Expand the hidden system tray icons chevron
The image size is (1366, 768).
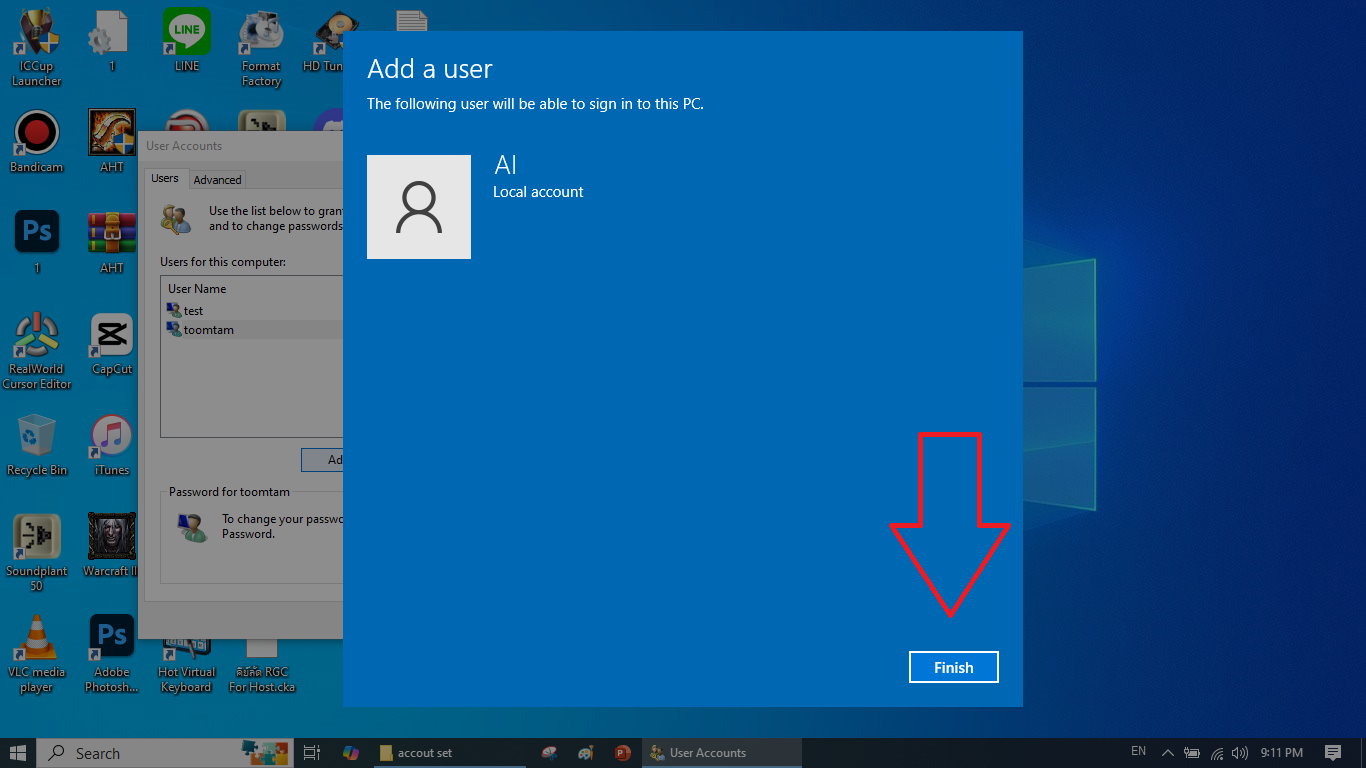pyautogui.click(x=1167, y=753)
